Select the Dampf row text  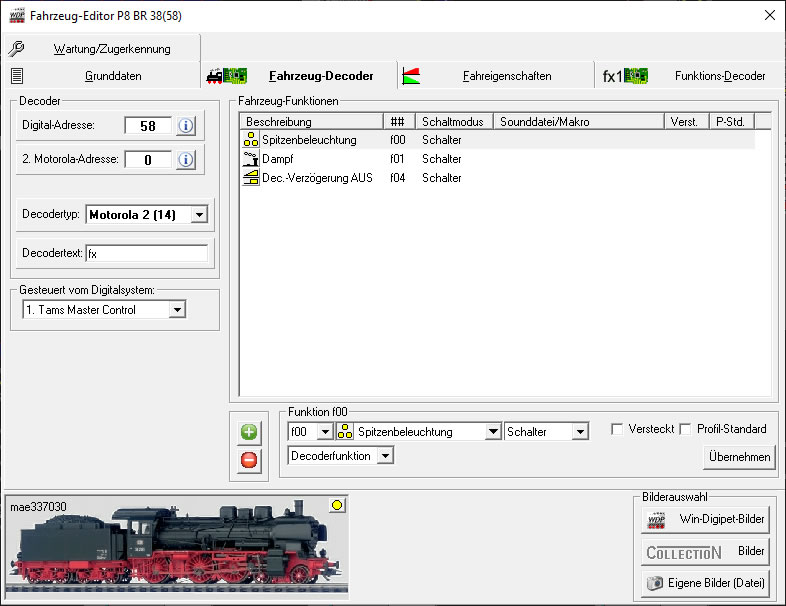tap(278, 159)
